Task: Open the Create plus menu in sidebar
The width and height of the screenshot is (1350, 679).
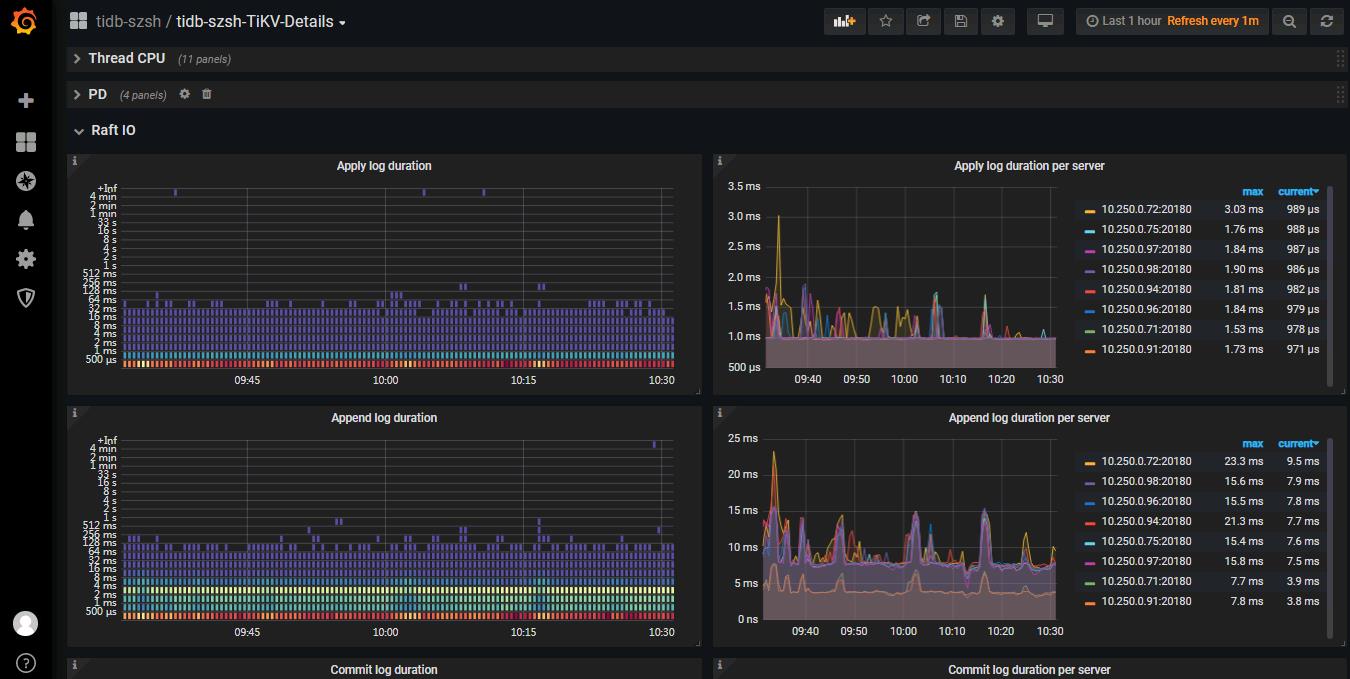Action: click(x=26, y=100)
